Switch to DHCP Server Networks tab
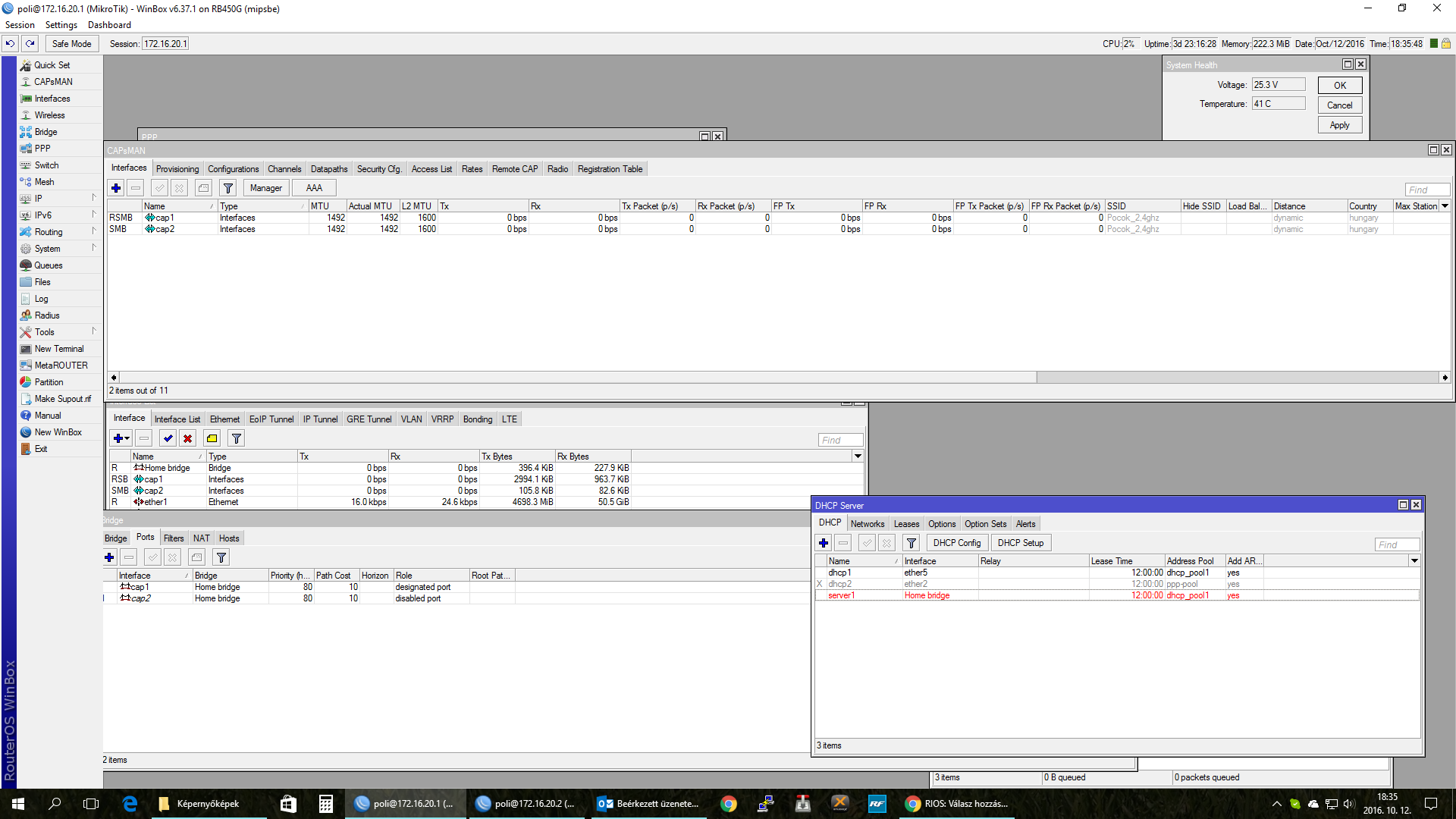The height and width of the screenshot is (819, 1456). tap(868, 524)
